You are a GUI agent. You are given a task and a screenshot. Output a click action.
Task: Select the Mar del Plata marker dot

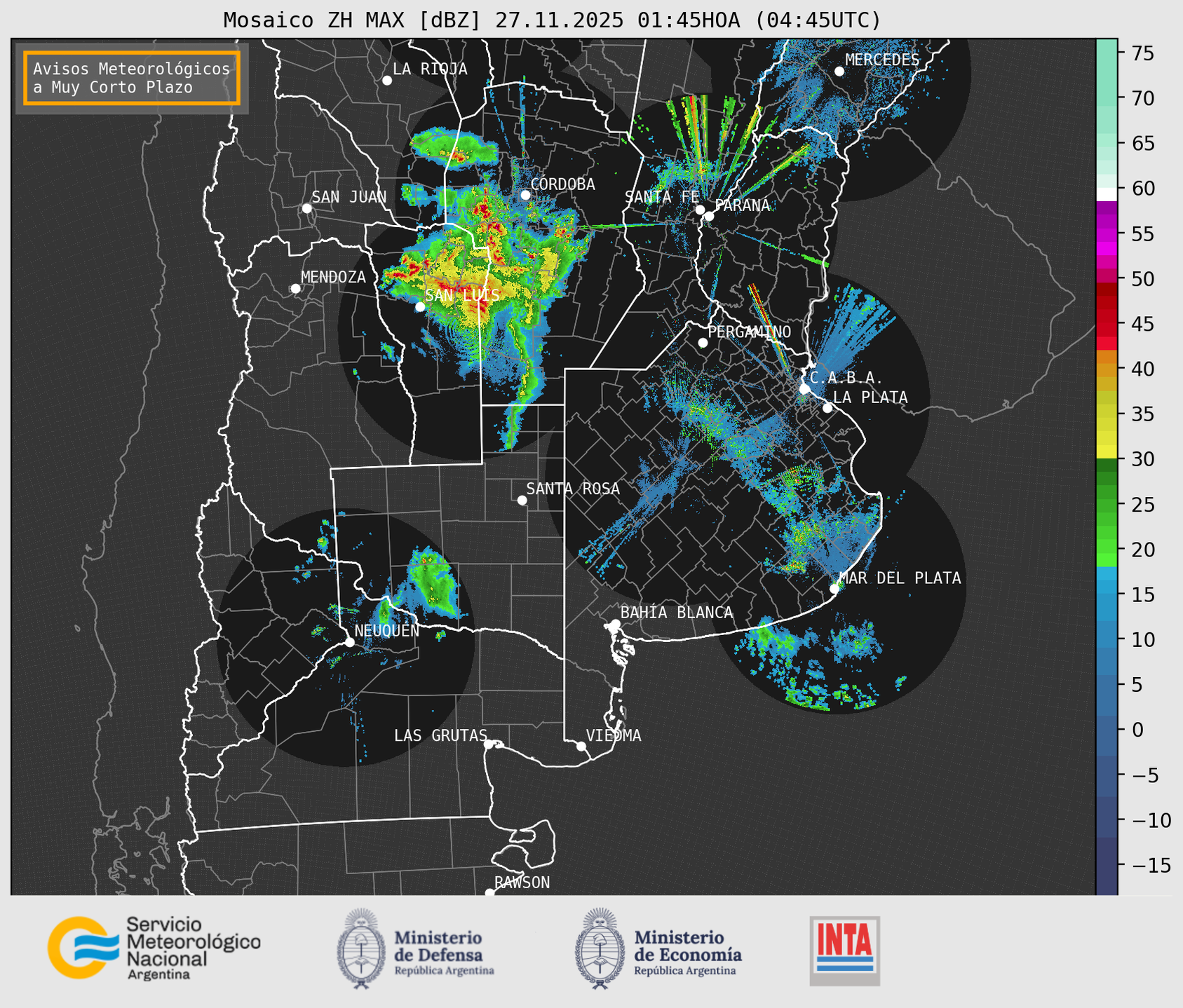pyautogui.click(x=834, y=589)
